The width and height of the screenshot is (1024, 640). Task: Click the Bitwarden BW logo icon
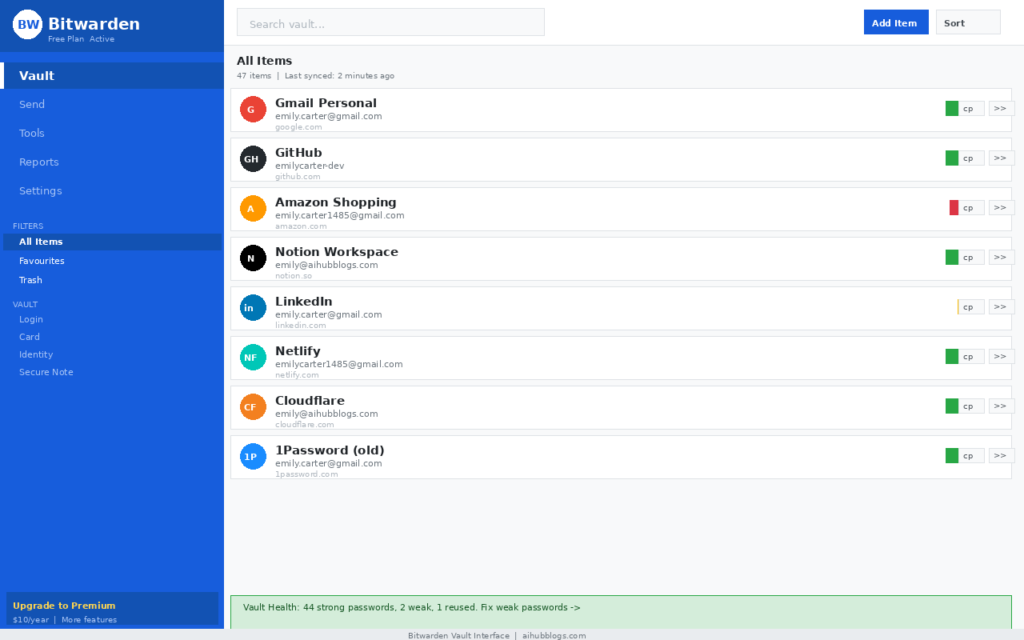(x=27, y=24)
